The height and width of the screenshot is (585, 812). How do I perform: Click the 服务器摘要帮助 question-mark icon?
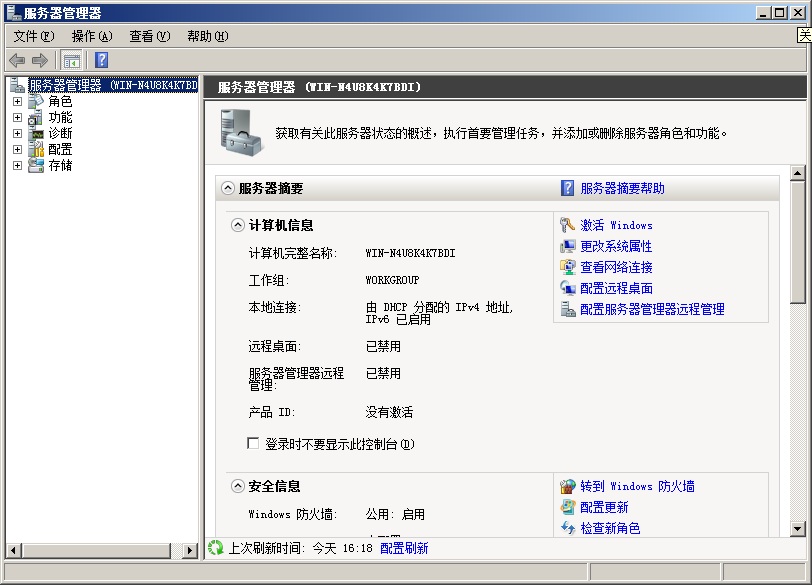[567, 188]
